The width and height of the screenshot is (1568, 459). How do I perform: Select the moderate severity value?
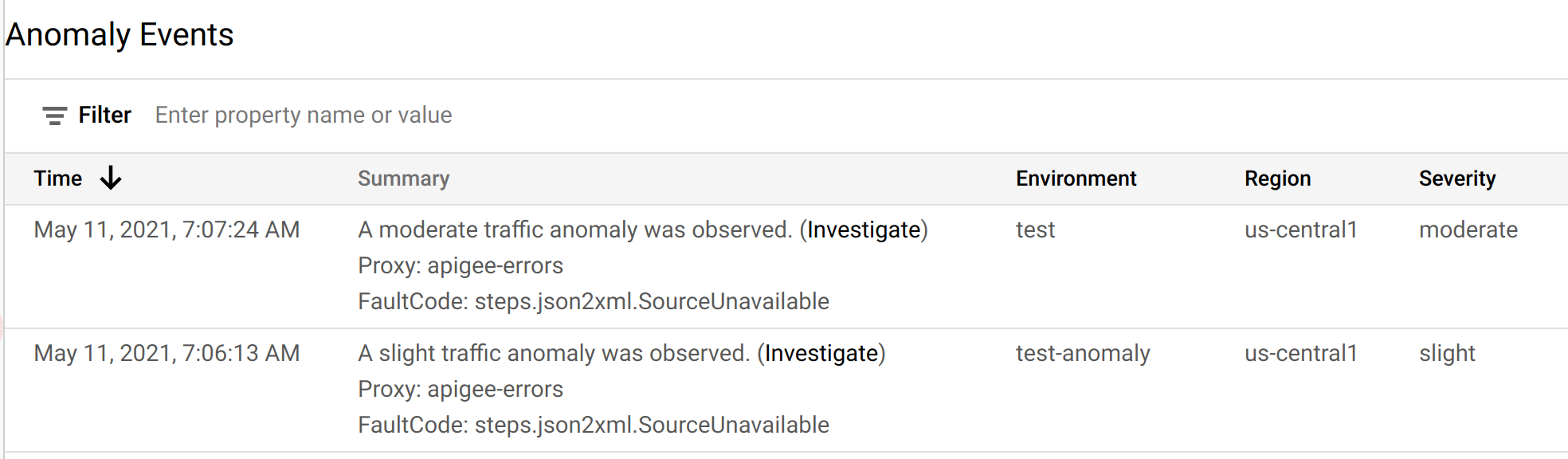(x=1468, y=229)
